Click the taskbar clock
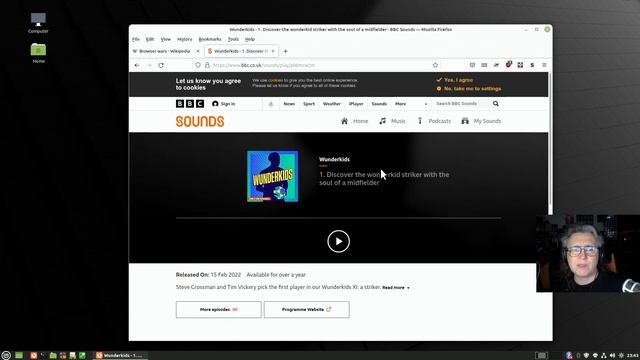The width and height of the screenshot is (640, 360). pos(633,356)
